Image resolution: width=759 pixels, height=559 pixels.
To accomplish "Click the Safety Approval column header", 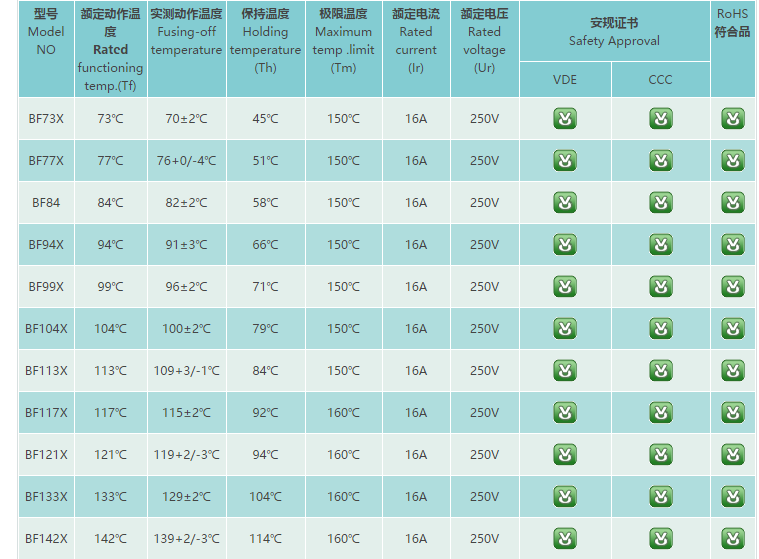I will point(614,32).
